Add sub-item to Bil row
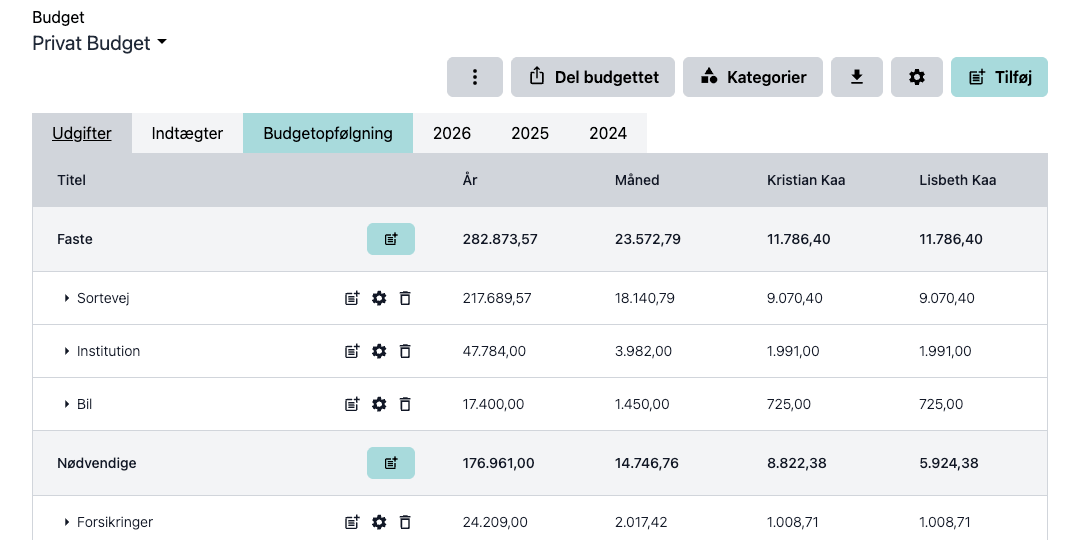The width and height of the screenshot is (1080, 540). pos(352,404)
